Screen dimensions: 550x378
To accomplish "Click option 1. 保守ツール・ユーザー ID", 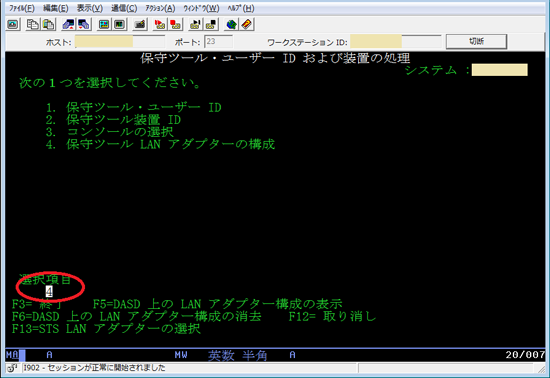I will [x=134, y=107].
